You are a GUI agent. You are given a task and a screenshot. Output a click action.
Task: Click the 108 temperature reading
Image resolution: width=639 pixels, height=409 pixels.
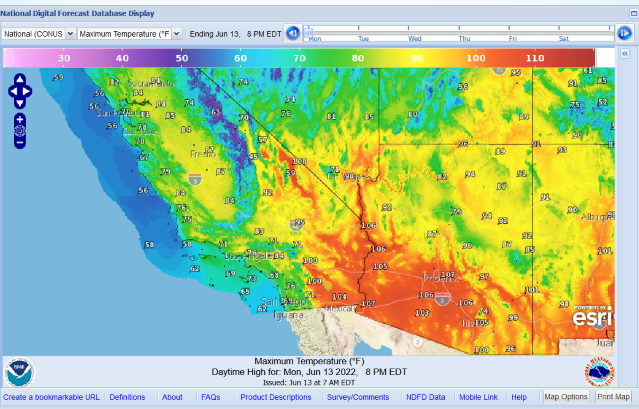299,161
